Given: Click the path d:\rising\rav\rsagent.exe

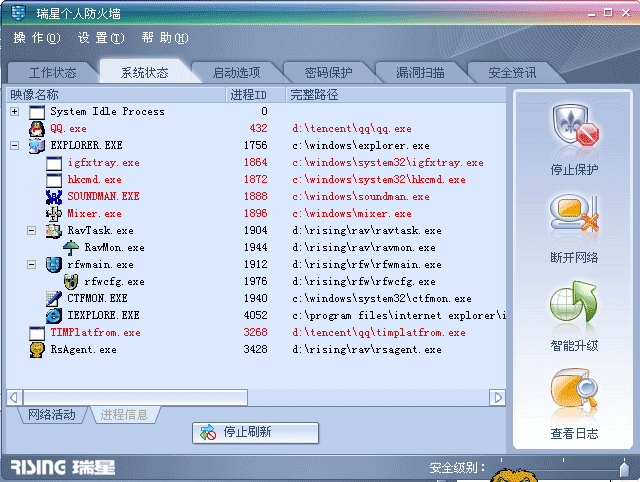Looking at the screenshot, I should click(x=367, y=350).
